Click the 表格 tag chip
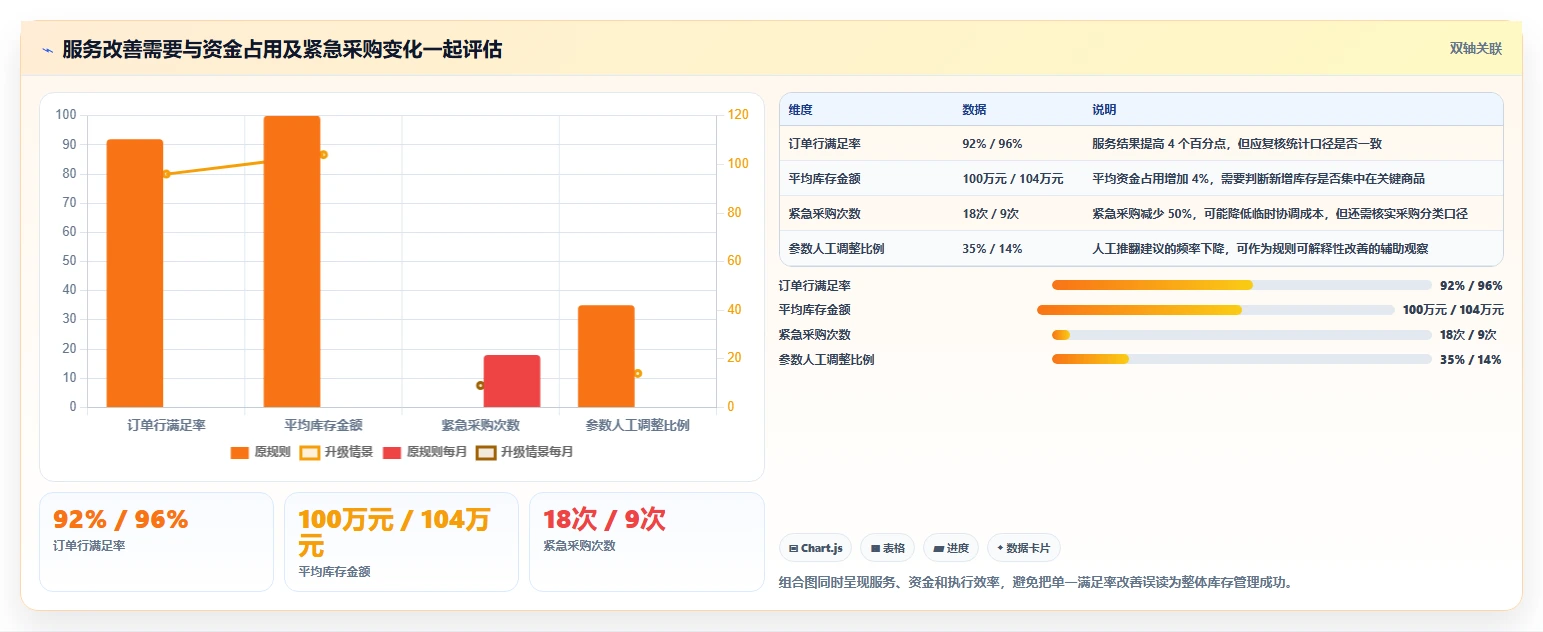Screen dimensions: 1543x632 (887, 548)
